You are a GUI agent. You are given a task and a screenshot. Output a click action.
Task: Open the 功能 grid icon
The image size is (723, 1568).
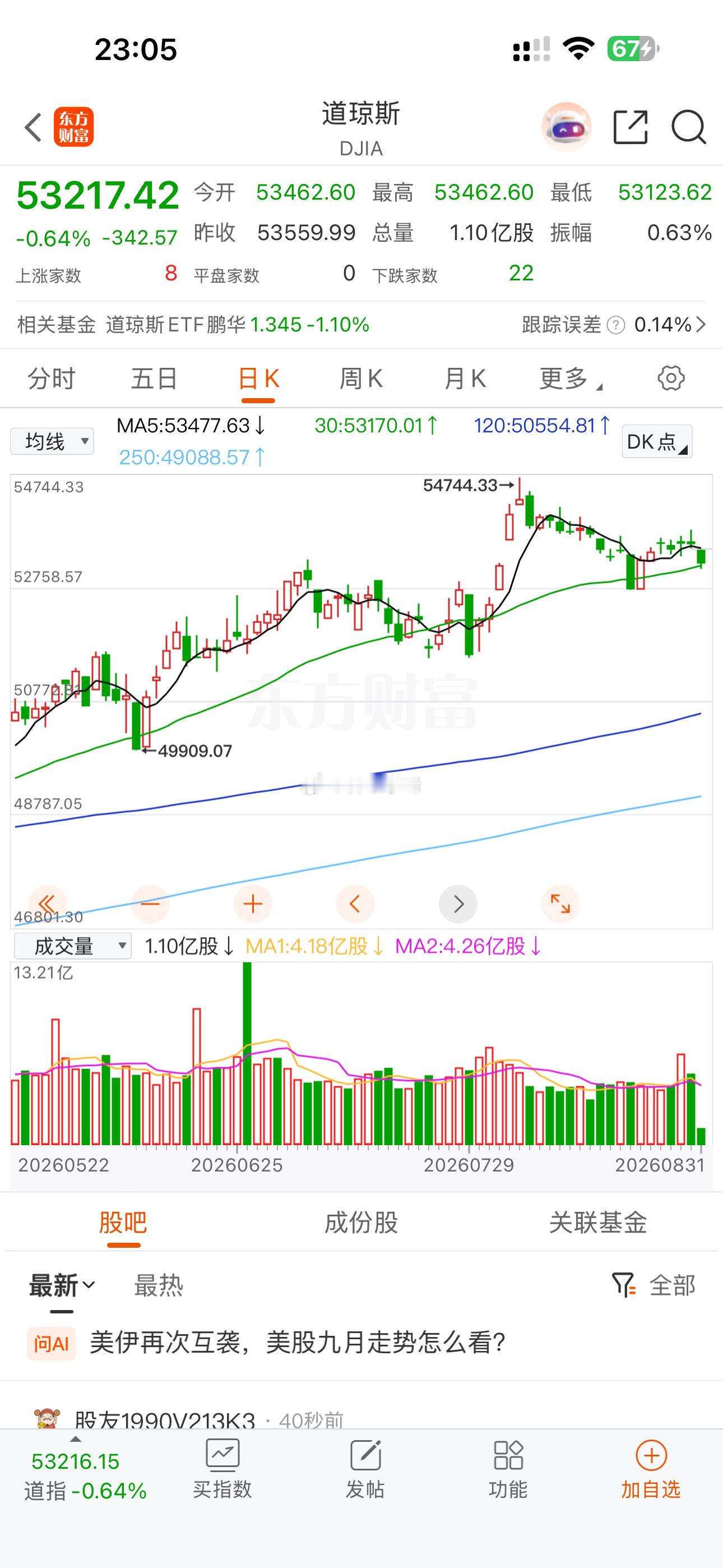pyautogui.click(x=508, y=1455)
